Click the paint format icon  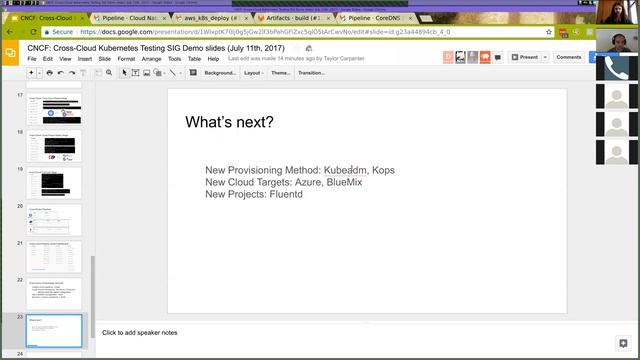pos(83,73)
